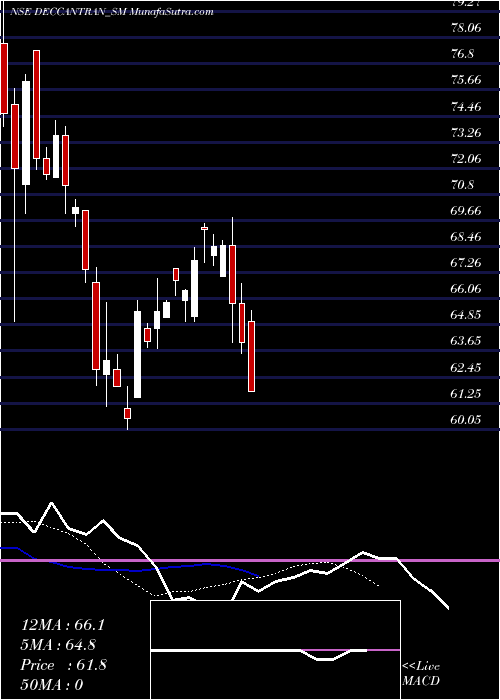Image resolution: width=500 pixels, height=700 pixels.
Task: Click the 64.85 price axis label
Action: point(466,315)
